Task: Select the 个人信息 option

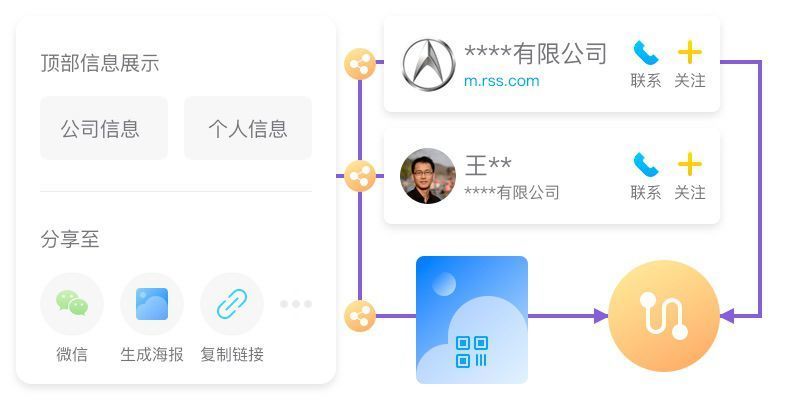Action: [248, 128]
